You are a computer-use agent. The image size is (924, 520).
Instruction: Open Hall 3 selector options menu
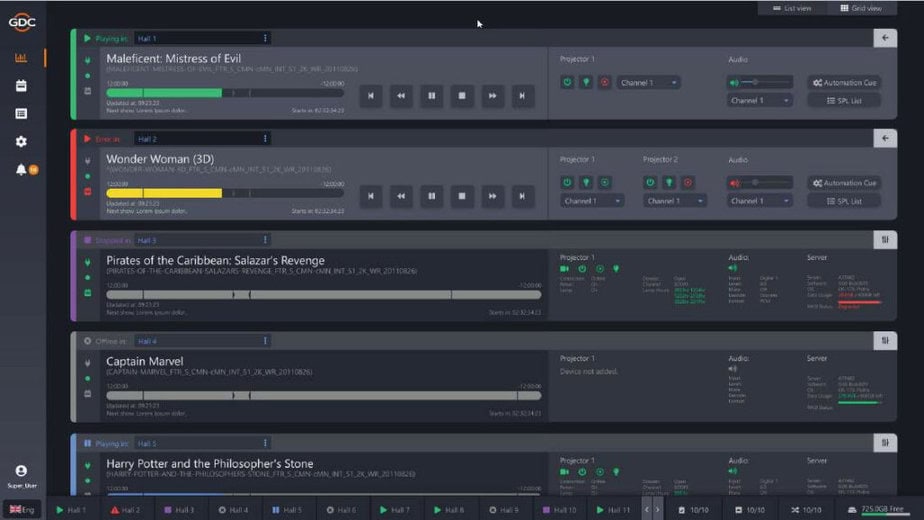click(265, 240)
